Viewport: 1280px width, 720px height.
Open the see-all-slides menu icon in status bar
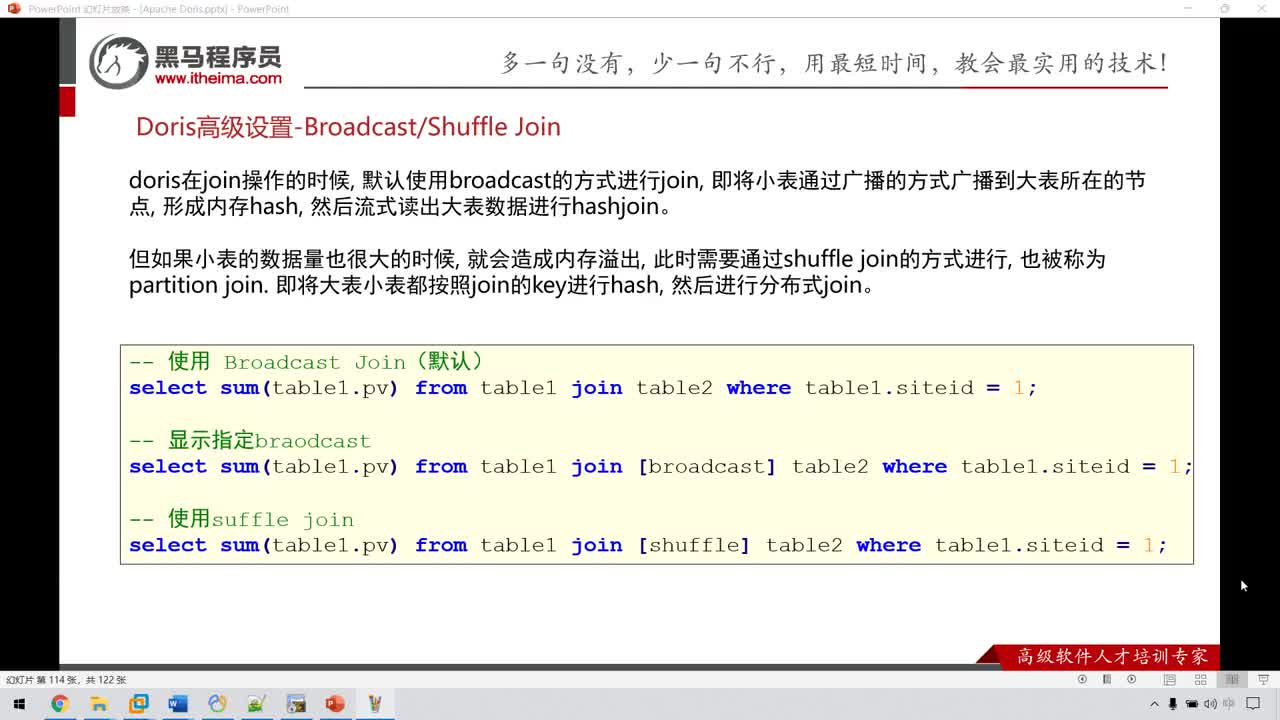[x=1107, y=679]
